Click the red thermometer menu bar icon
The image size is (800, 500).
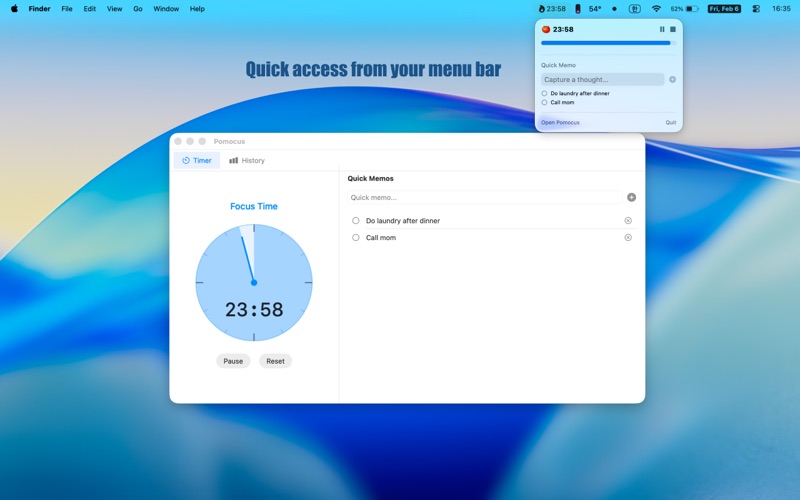click(x=578, y=9)
